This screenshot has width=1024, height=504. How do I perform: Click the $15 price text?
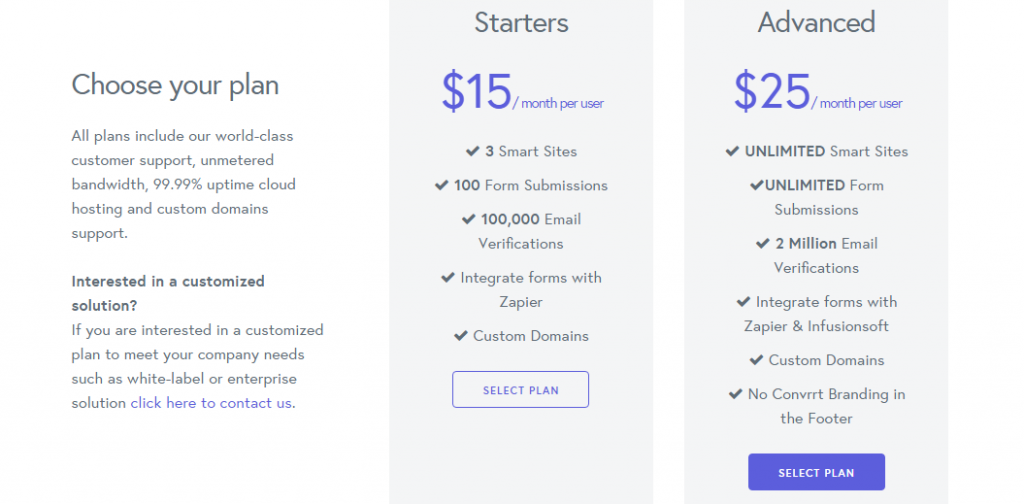477,91
